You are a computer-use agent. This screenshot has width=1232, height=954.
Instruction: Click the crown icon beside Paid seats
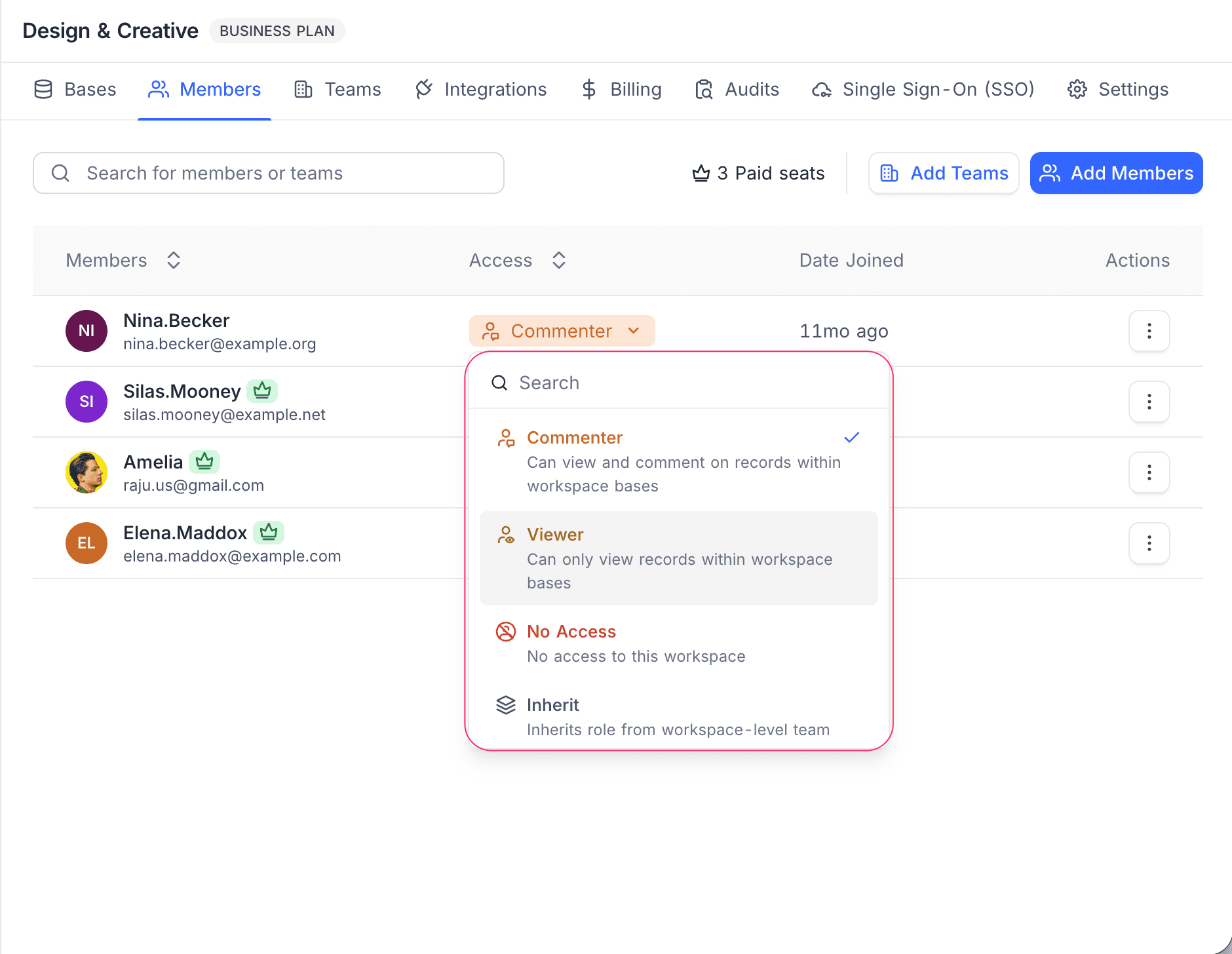coord(701,174)
